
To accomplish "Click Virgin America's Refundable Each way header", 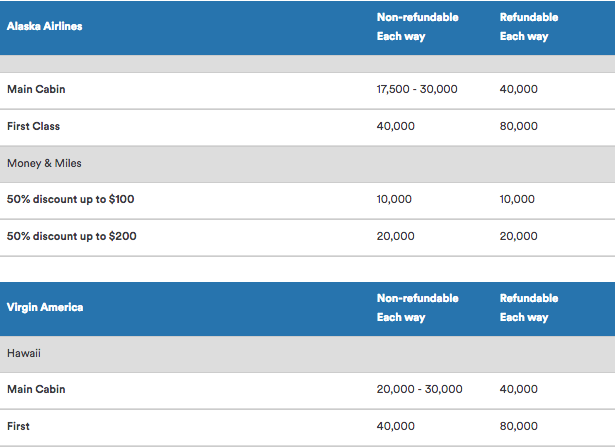I will point(529,308).
